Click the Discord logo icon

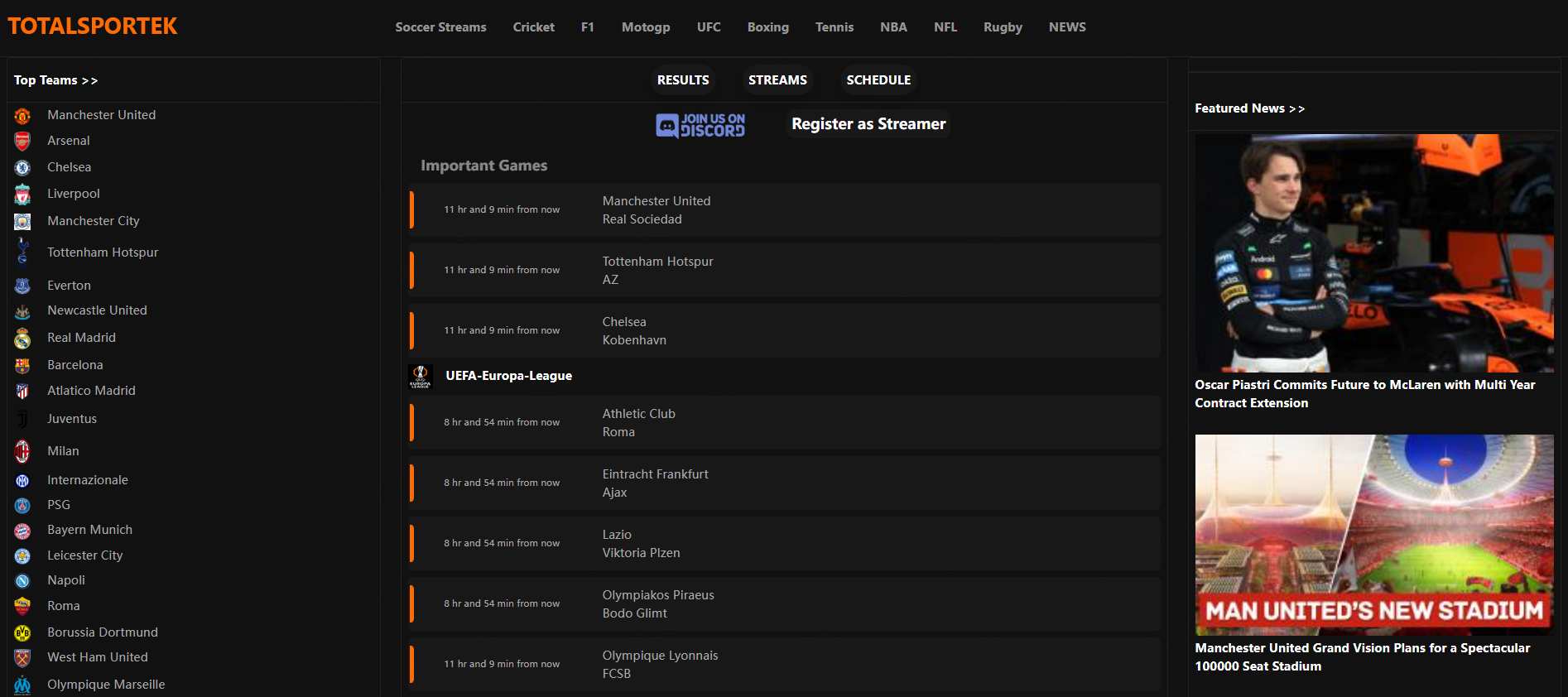pos(667,125)
